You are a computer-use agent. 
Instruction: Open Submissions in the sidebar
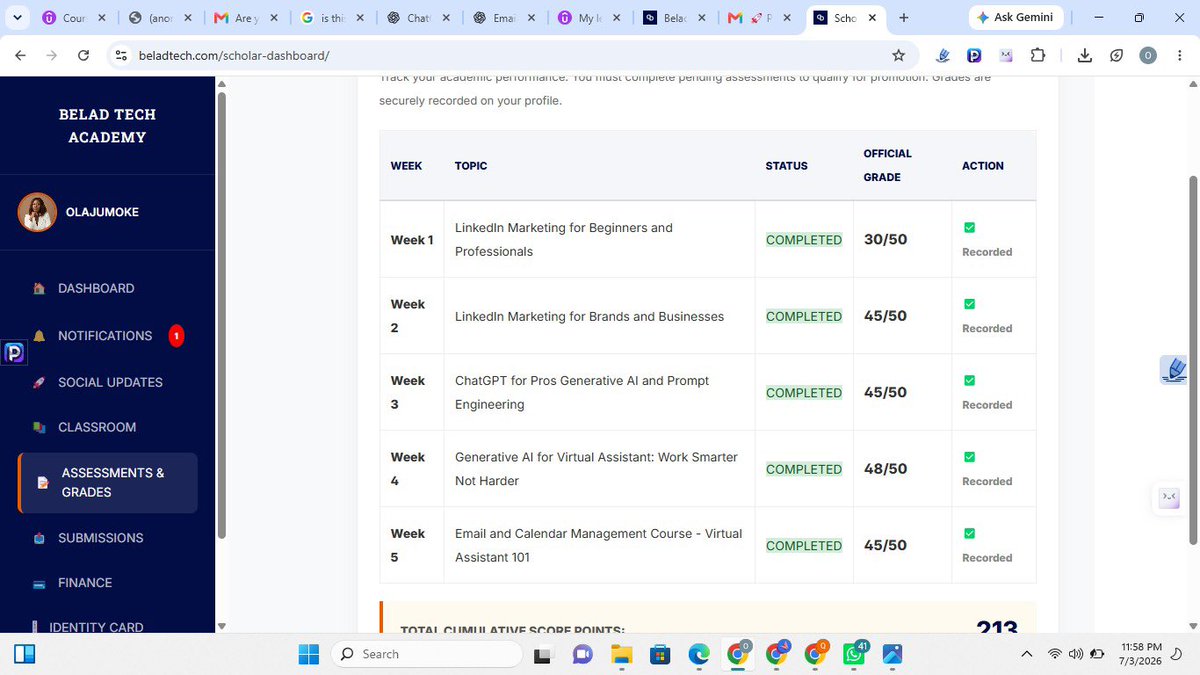(100, 538)
